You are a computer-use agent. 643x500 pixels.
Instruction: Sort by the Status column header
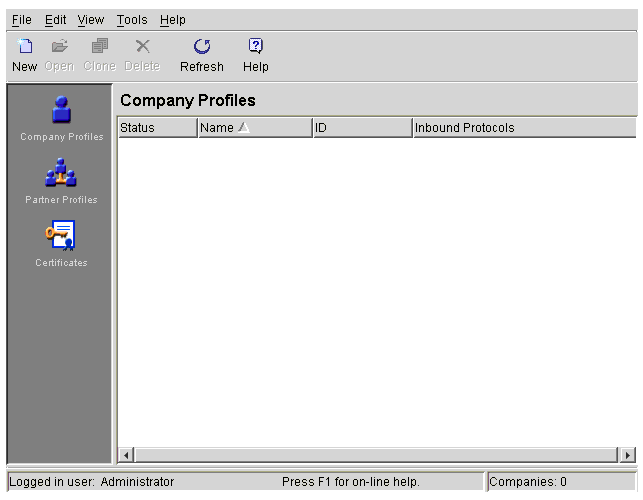click(x=157, y=128)
